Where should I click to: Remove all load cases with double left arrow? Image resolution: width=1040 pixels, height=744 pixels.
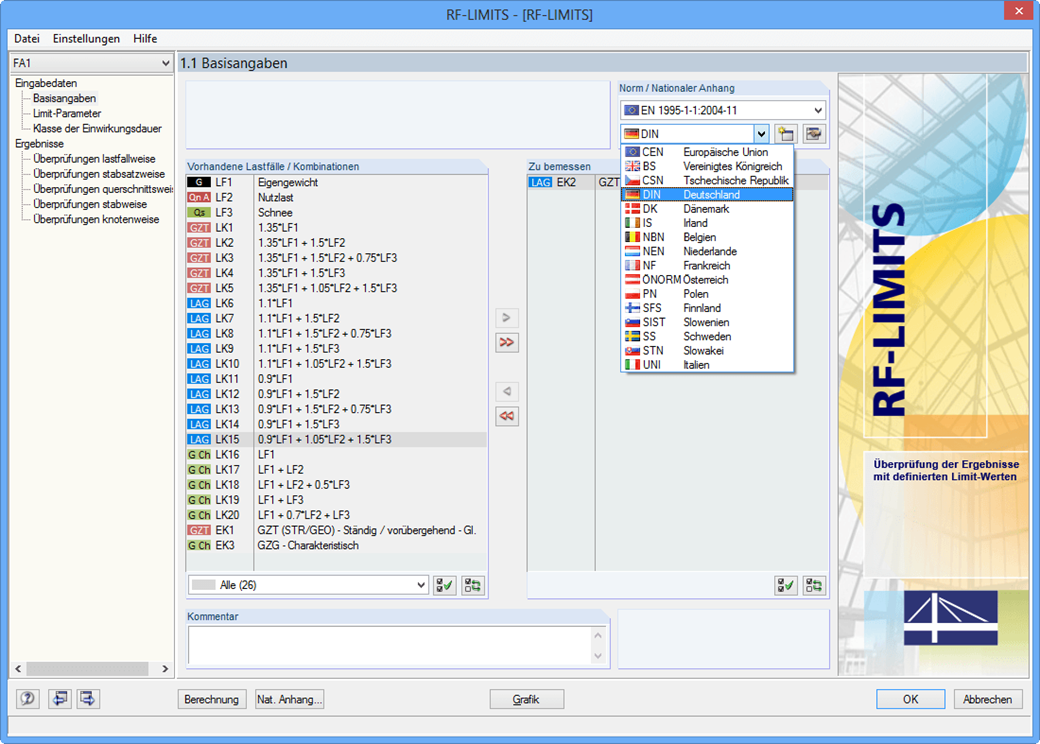pyautogui.click(x=507, y=416)
